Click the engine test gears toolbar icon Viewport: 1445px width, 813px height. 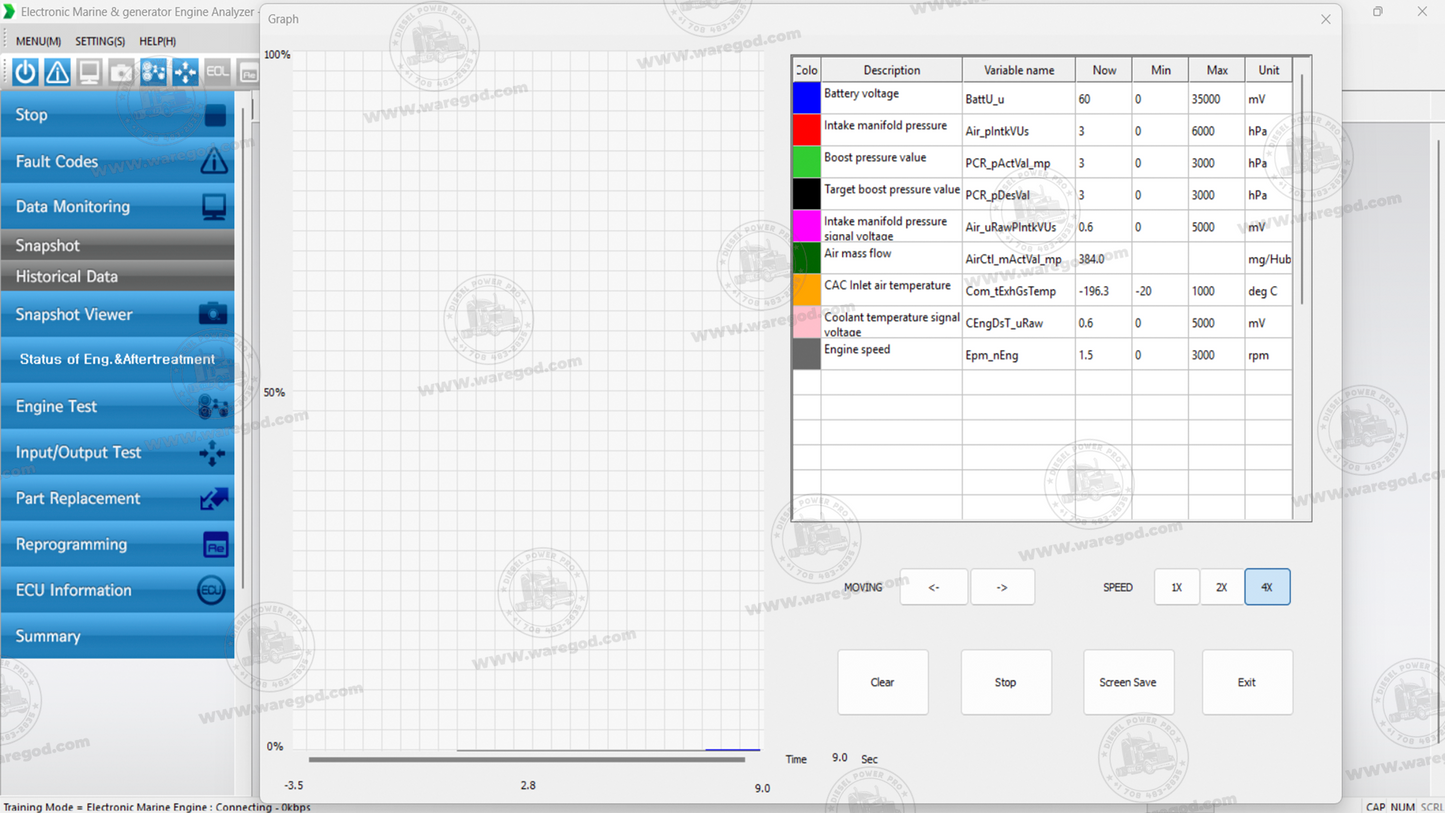click(153, 72)
